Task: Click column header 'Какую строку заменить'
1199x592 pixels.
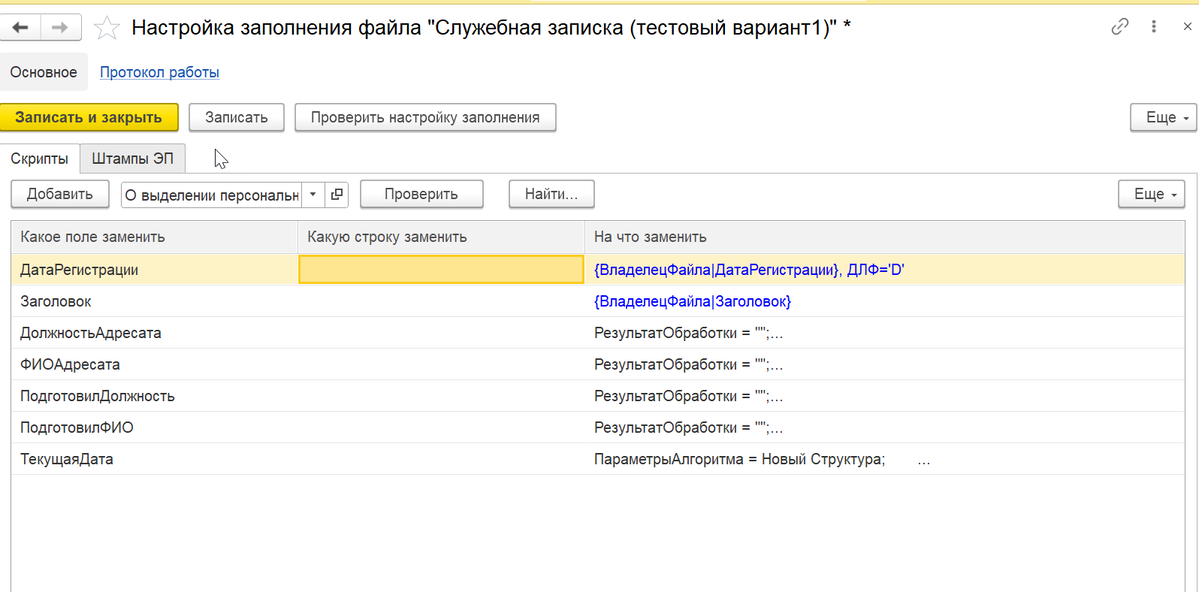Action: [x=441, y=237]
